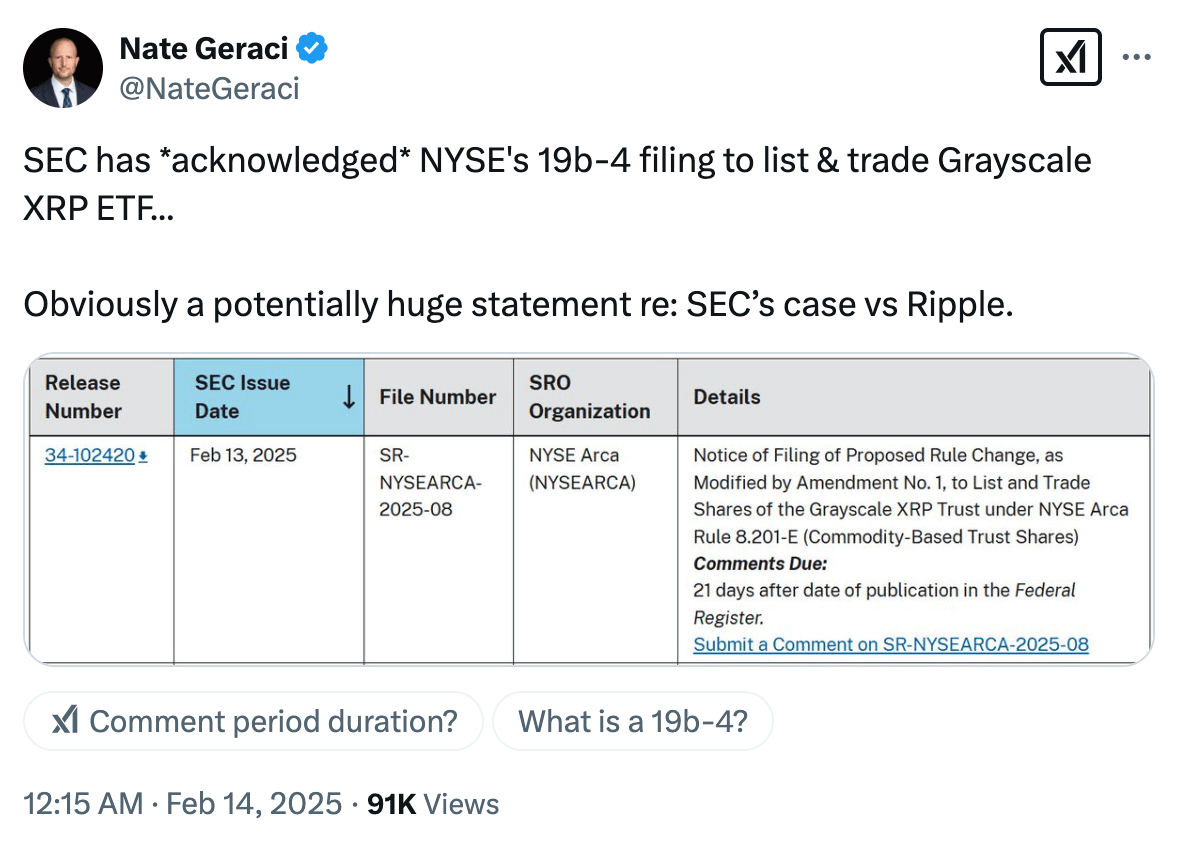The image size is (1180, 844).
Task: Open the three-dots more options menu
Action: (1137, 57)
